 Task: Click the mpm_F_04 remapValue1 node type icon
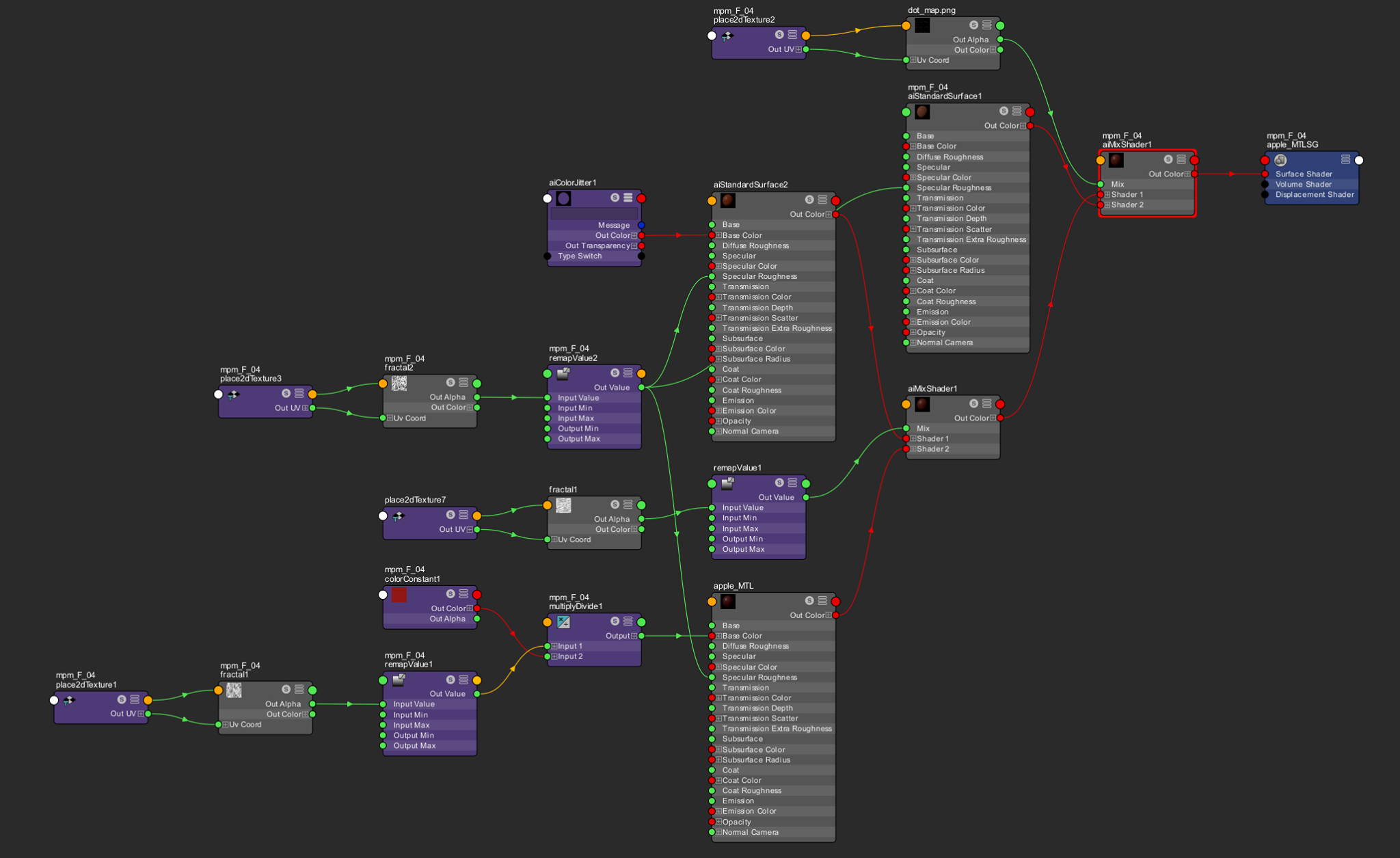pyautogui.click(x=399, y=680)
